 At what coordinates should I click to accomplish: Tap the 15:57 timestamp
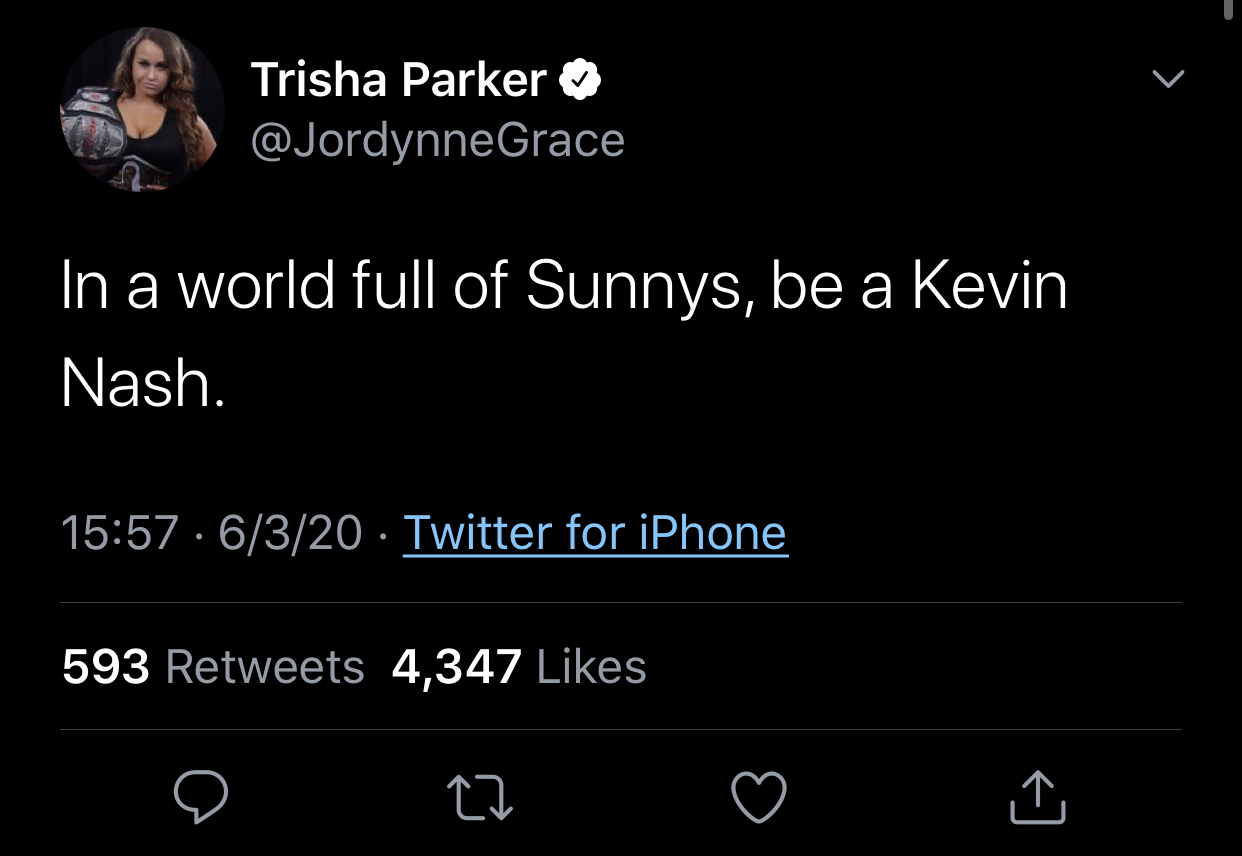(x=122, y=532)
